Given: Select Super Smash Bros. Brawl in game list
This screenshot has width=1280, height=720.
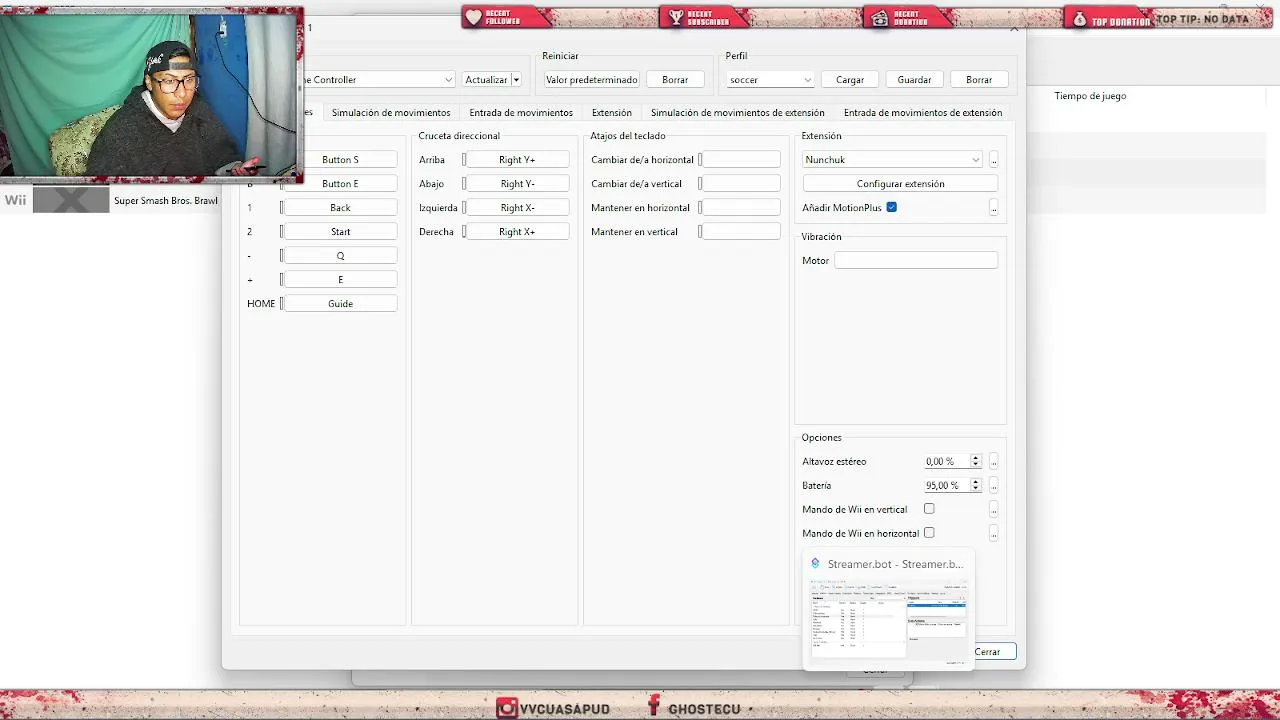Looking at the screenshot, I should pyautogui.click(x=166, y=201).
